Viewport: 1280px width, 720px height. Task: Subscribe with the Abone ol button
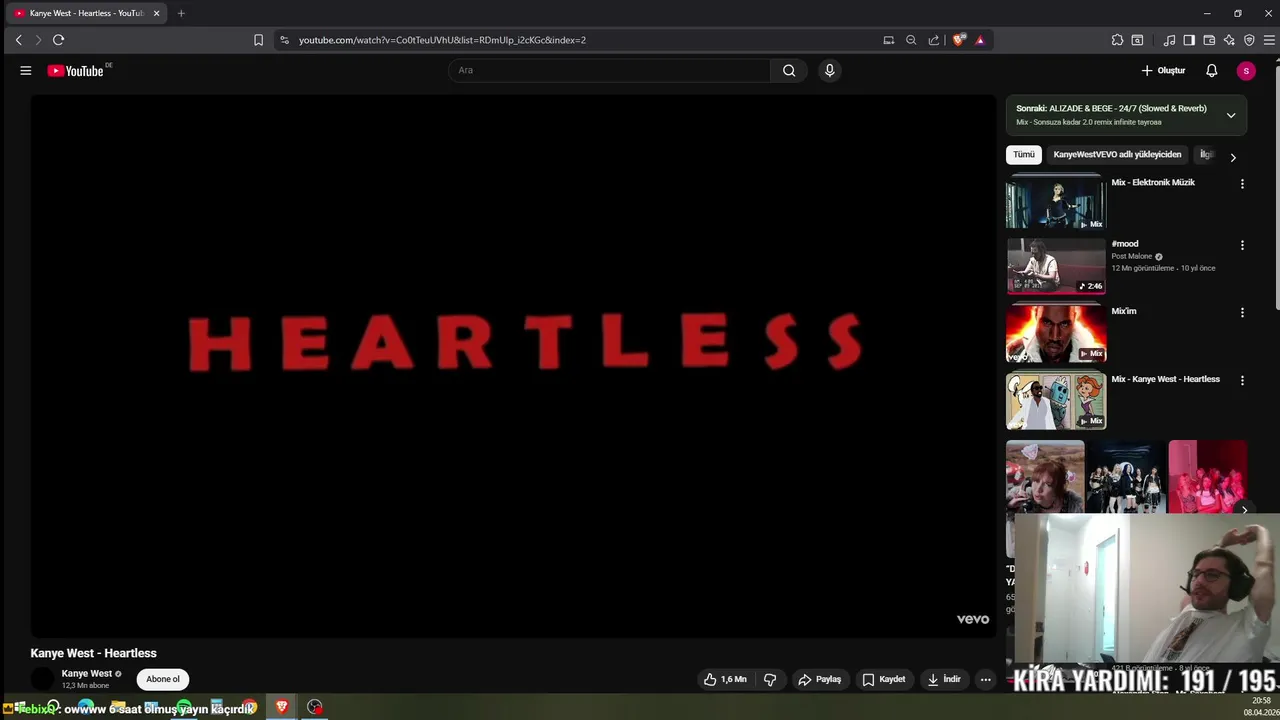tap(163, 679)
